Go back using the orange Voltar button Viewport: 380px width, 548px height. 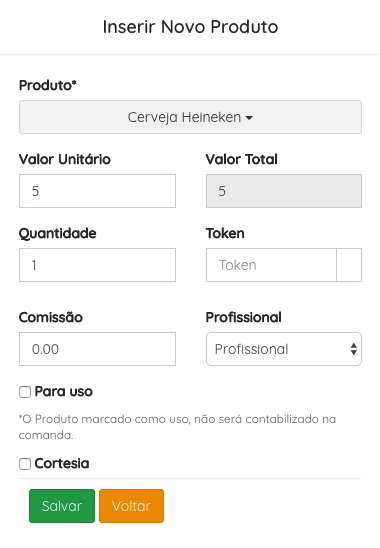(131, 506)
